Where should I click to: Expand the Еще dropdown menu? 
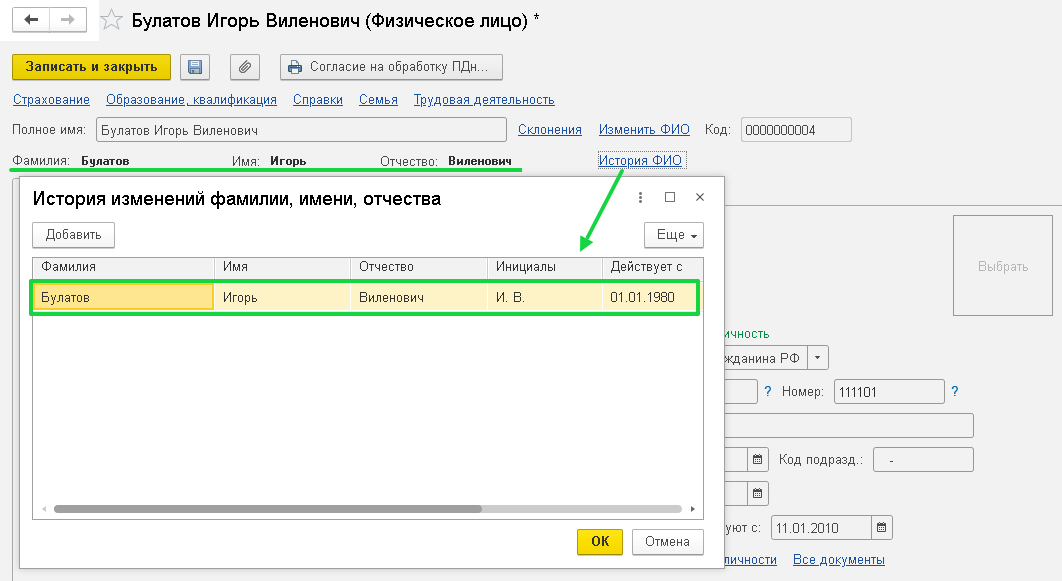[x=674, y=235]
